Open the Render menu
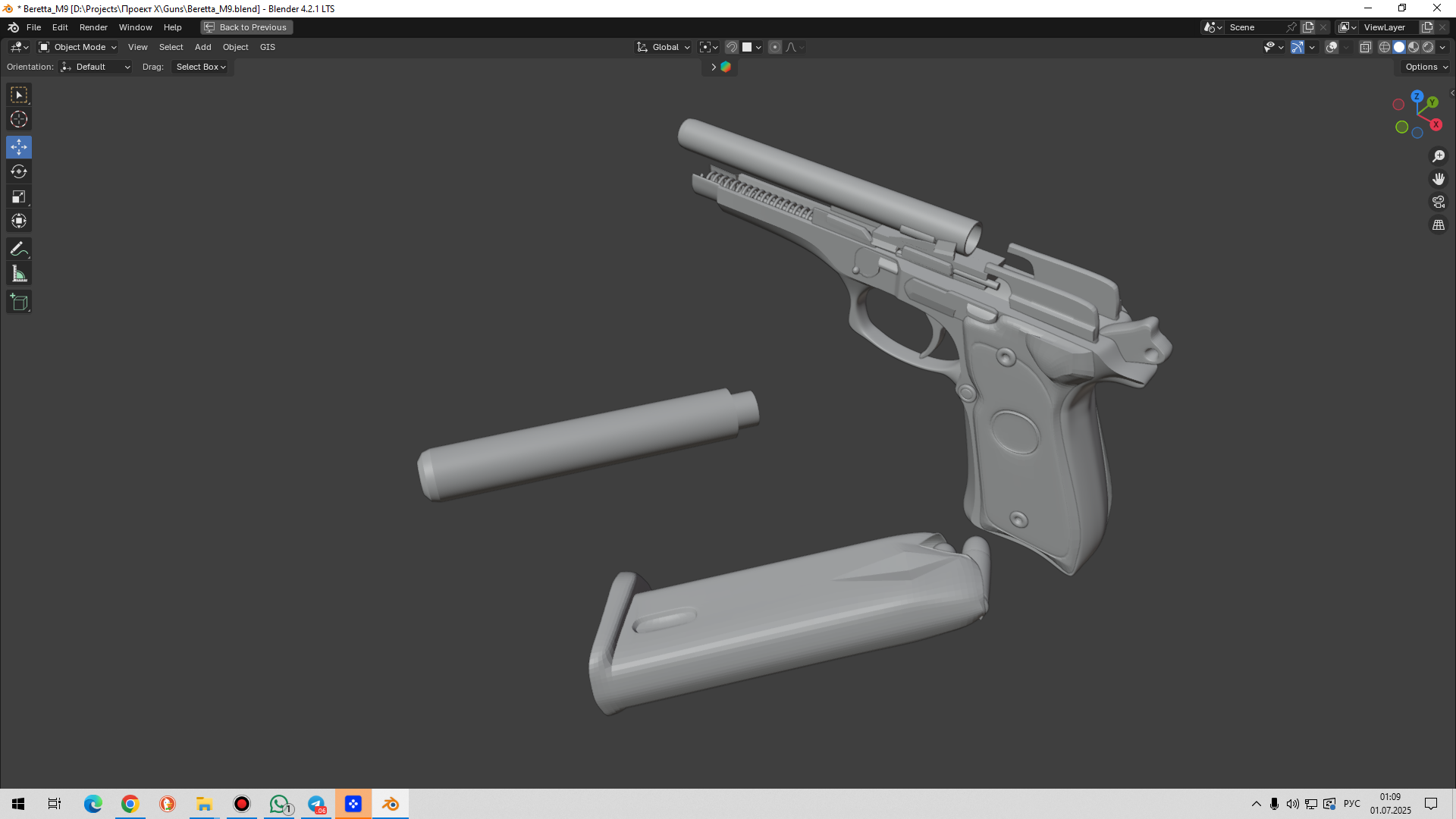The image size is (1456, 819). 93,27
